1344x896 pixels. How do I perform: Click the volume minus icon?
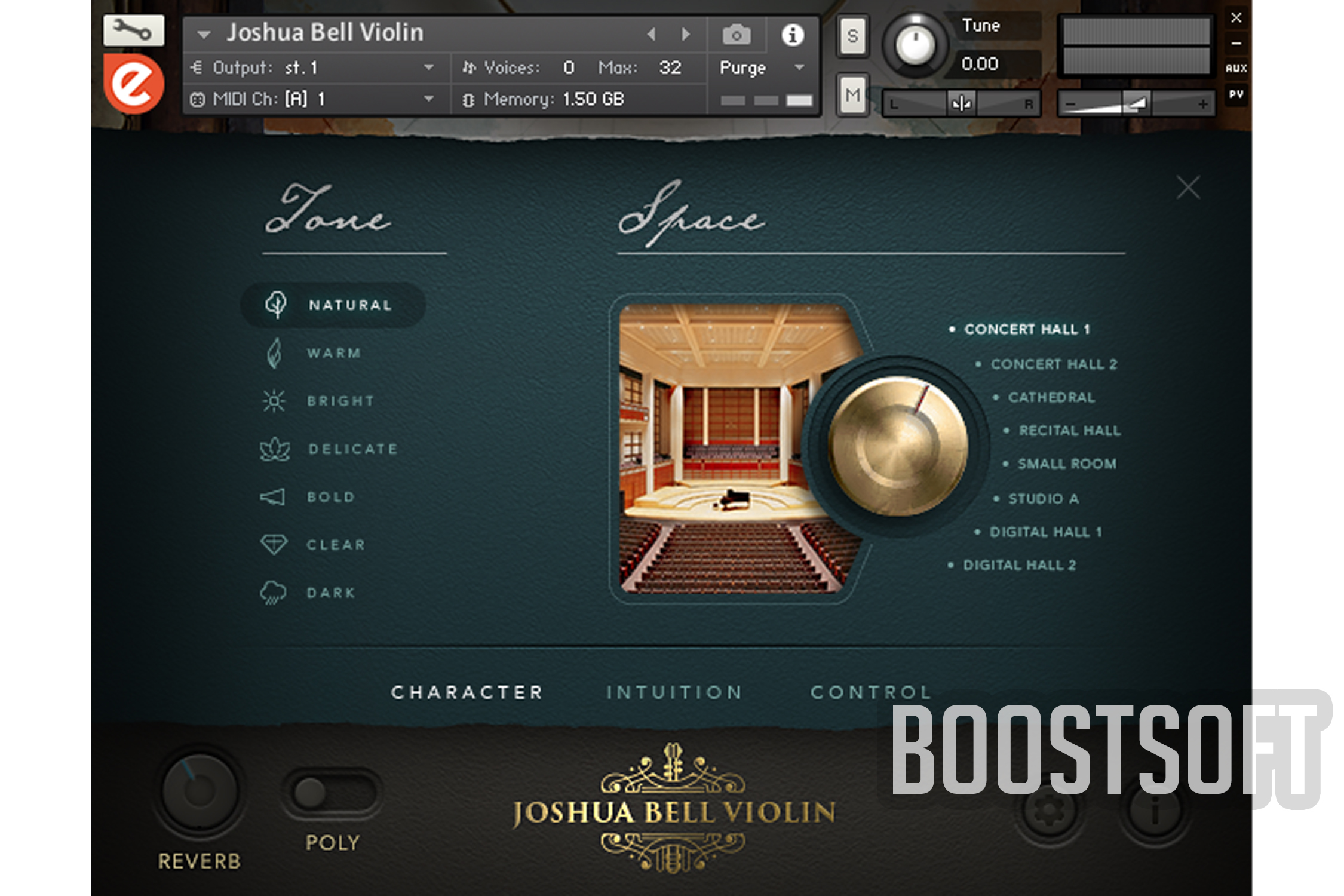point(1071,105)
